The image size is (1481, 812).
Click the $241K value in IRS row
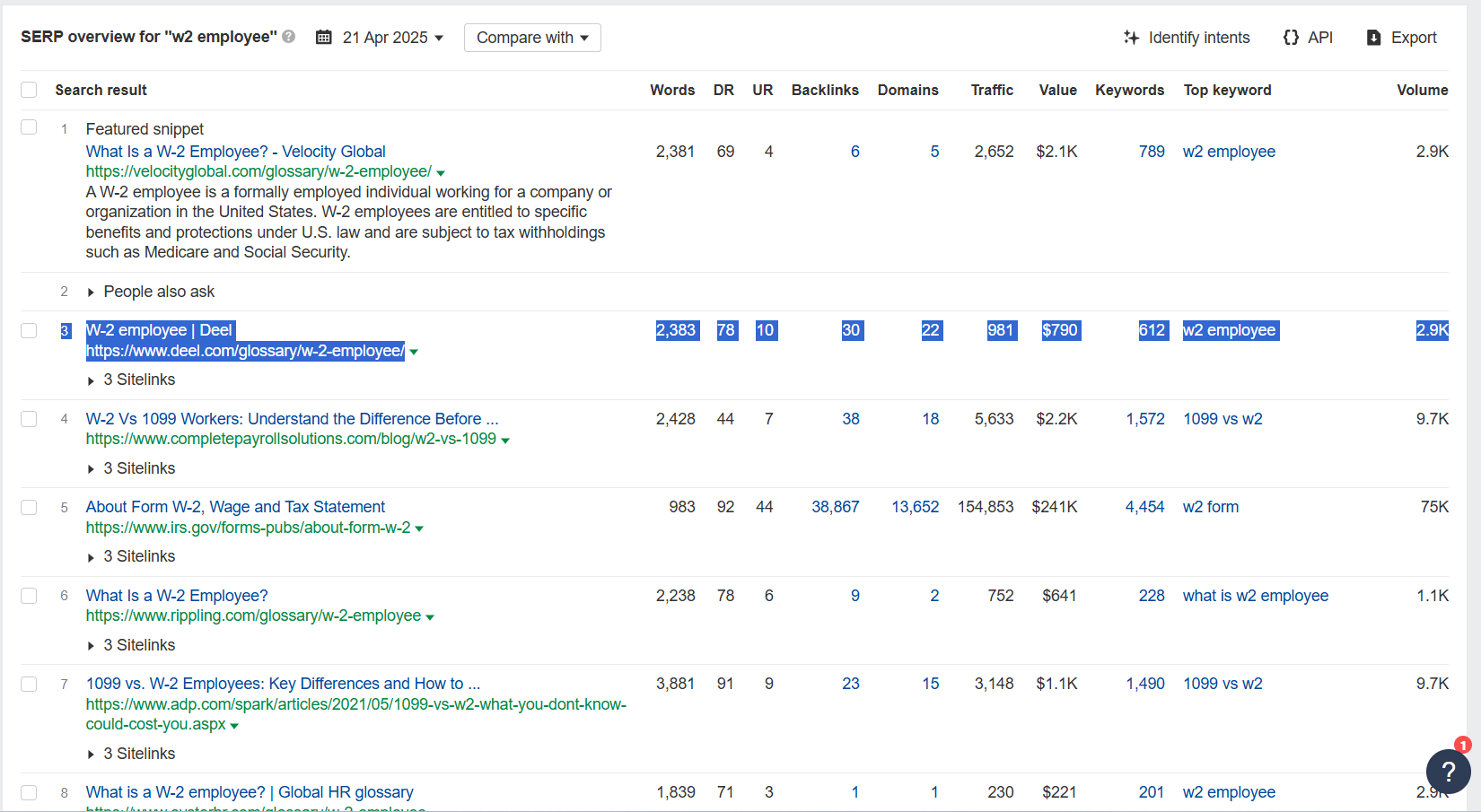click(1055, 507)
